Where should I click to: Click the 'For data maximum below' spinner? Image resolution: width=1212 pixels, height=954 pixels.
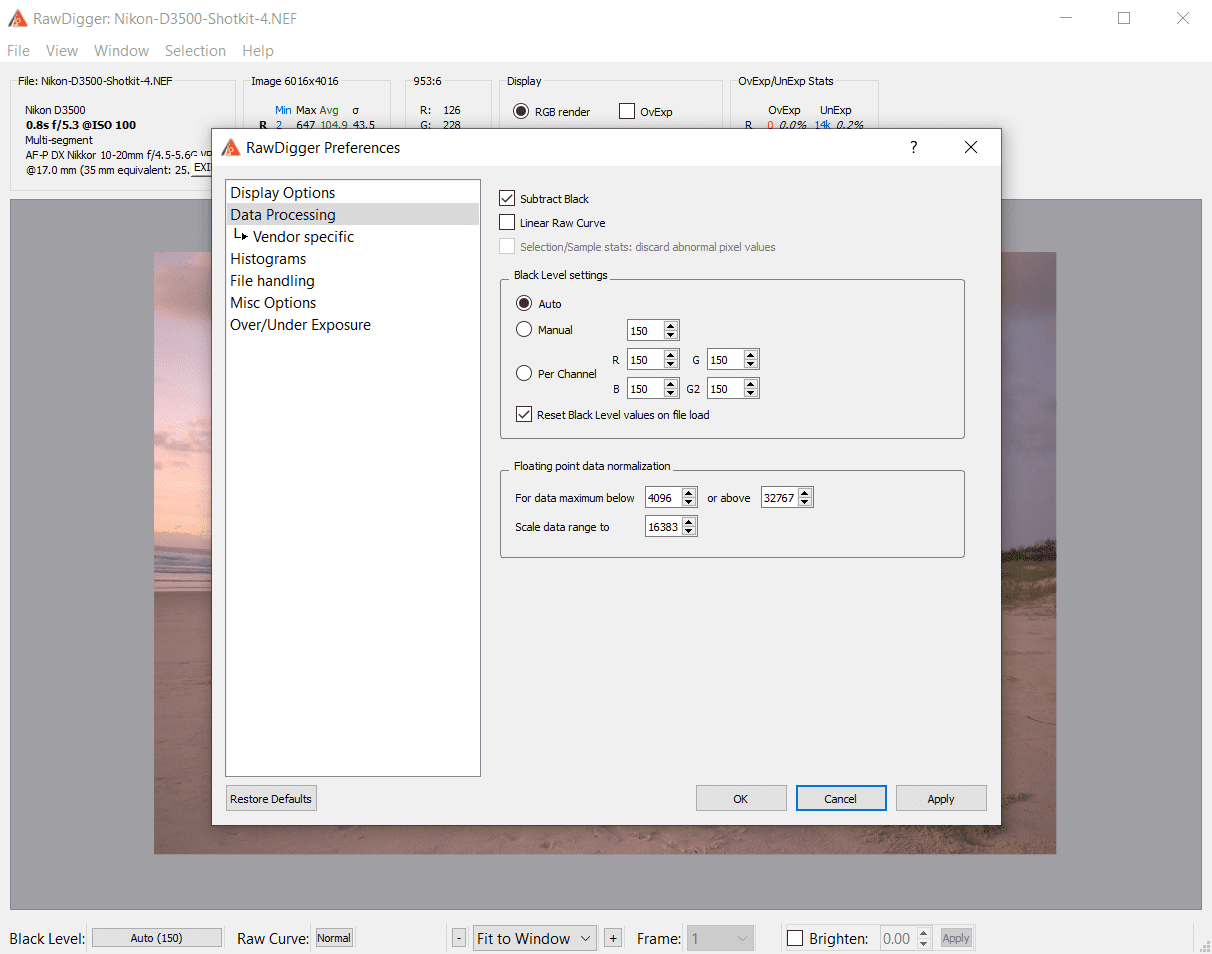(671, 497)
